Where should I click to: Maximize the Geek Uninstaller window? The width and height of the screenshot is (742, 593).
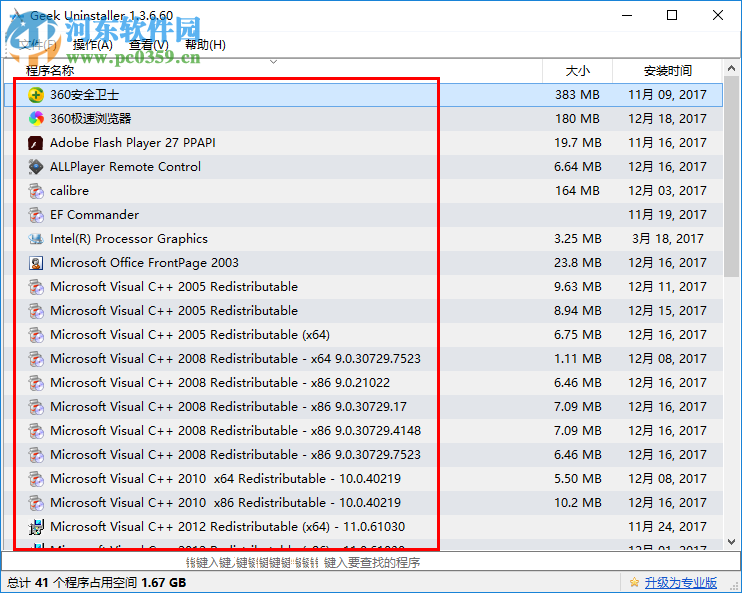tap(672, 16)
